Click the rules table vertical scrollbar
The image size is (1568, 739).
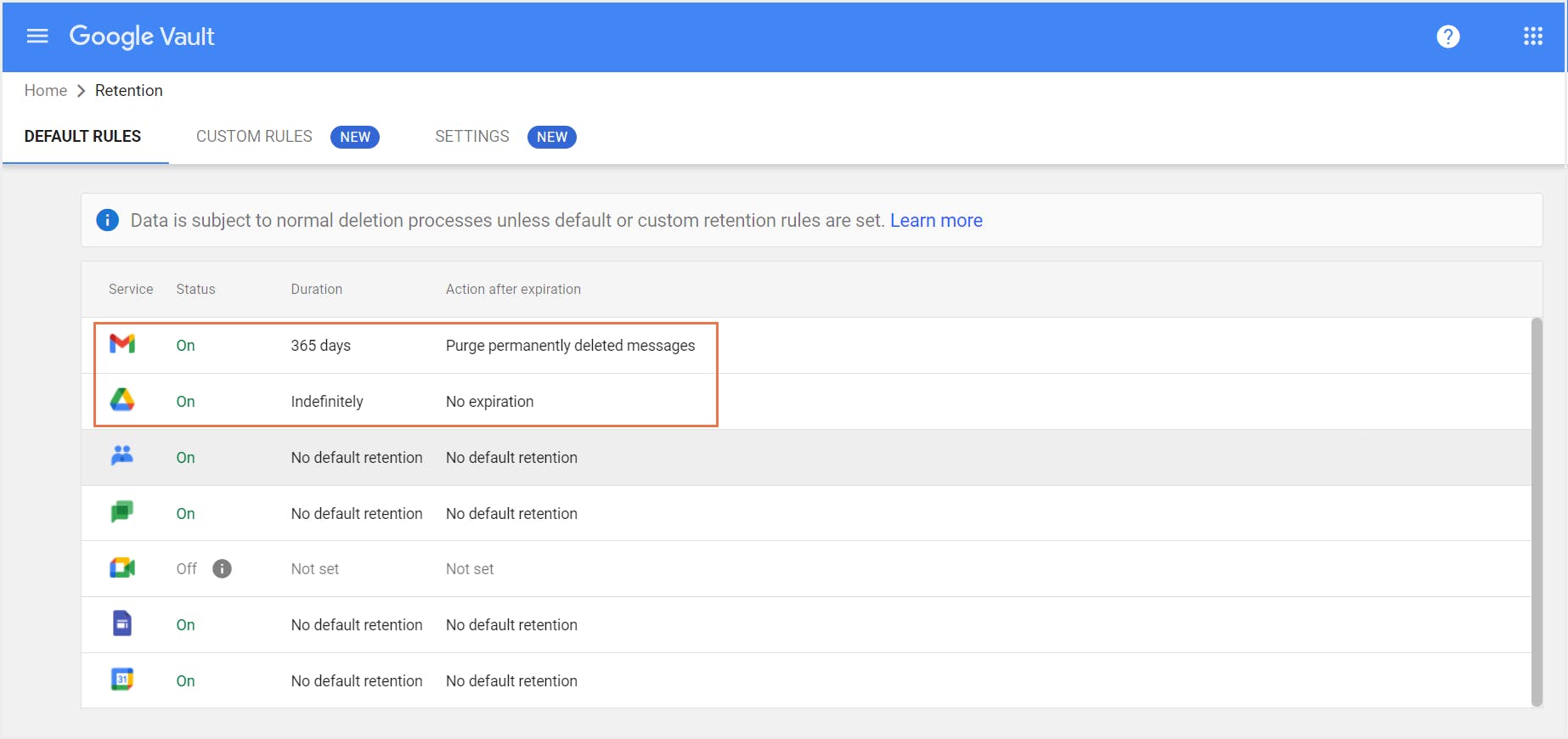tap(1537, 512)
